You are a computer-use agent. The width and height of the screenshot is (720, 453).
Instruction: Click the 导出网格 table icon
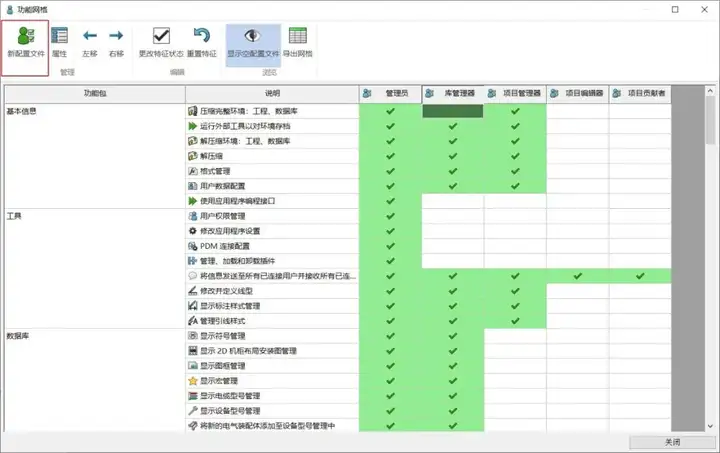(x=298, y=36)
